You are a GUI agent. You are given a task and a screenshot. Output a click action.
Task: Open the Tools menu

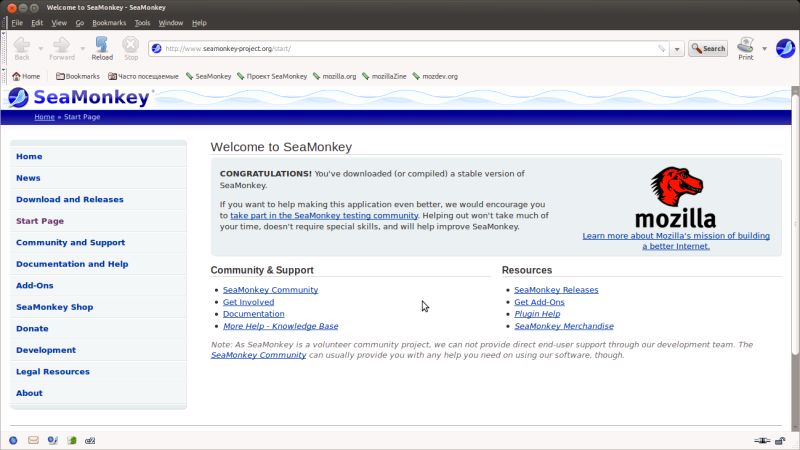[142, 23]
